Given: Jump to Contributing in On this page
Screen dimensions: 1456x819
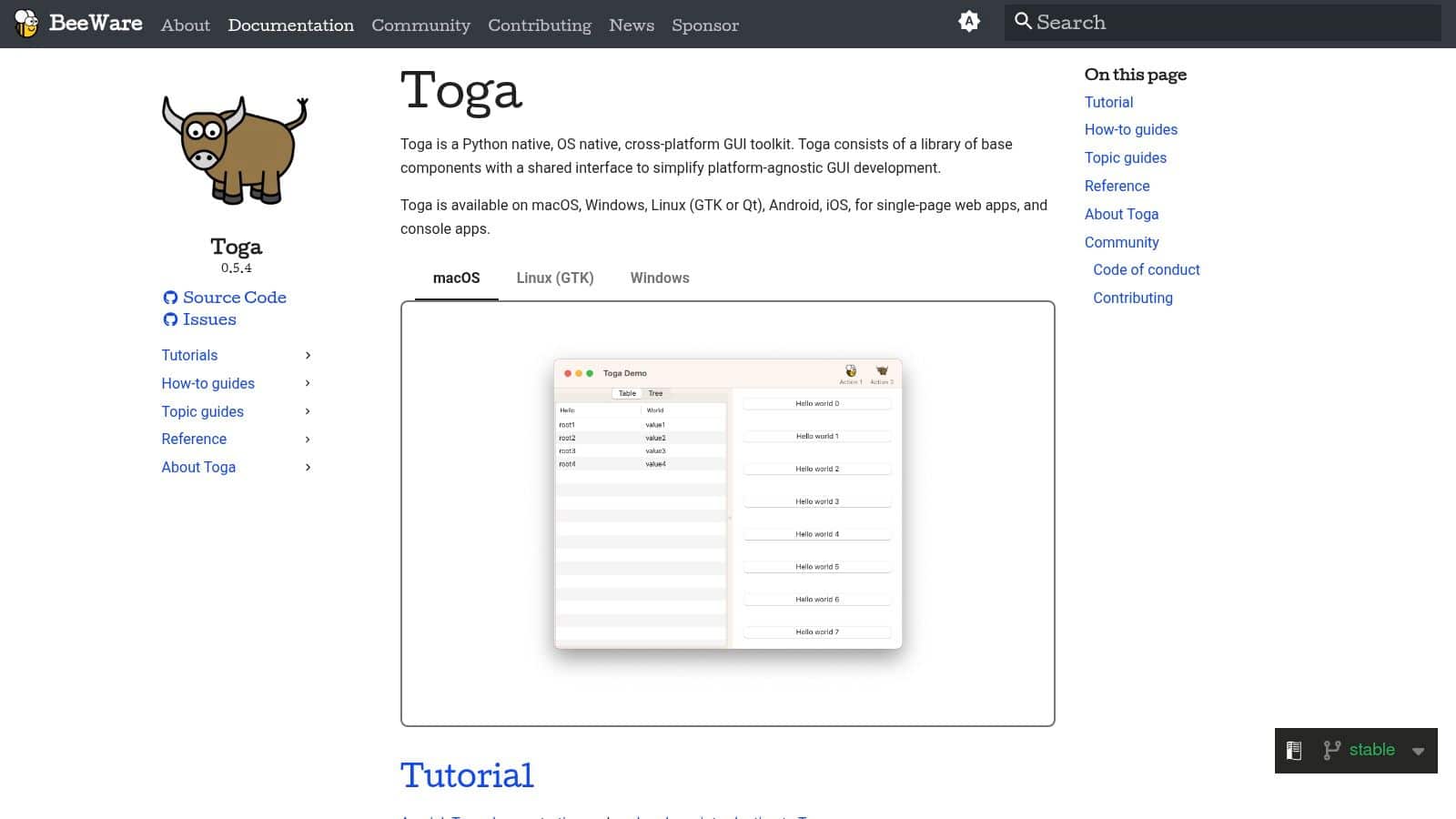Looking at the screenshot, I should pyautogui.click(x=1133, y=298).
